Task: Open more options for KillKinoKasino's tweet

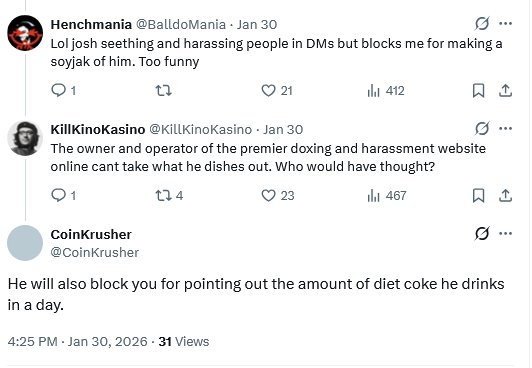Action: point(506,129)
